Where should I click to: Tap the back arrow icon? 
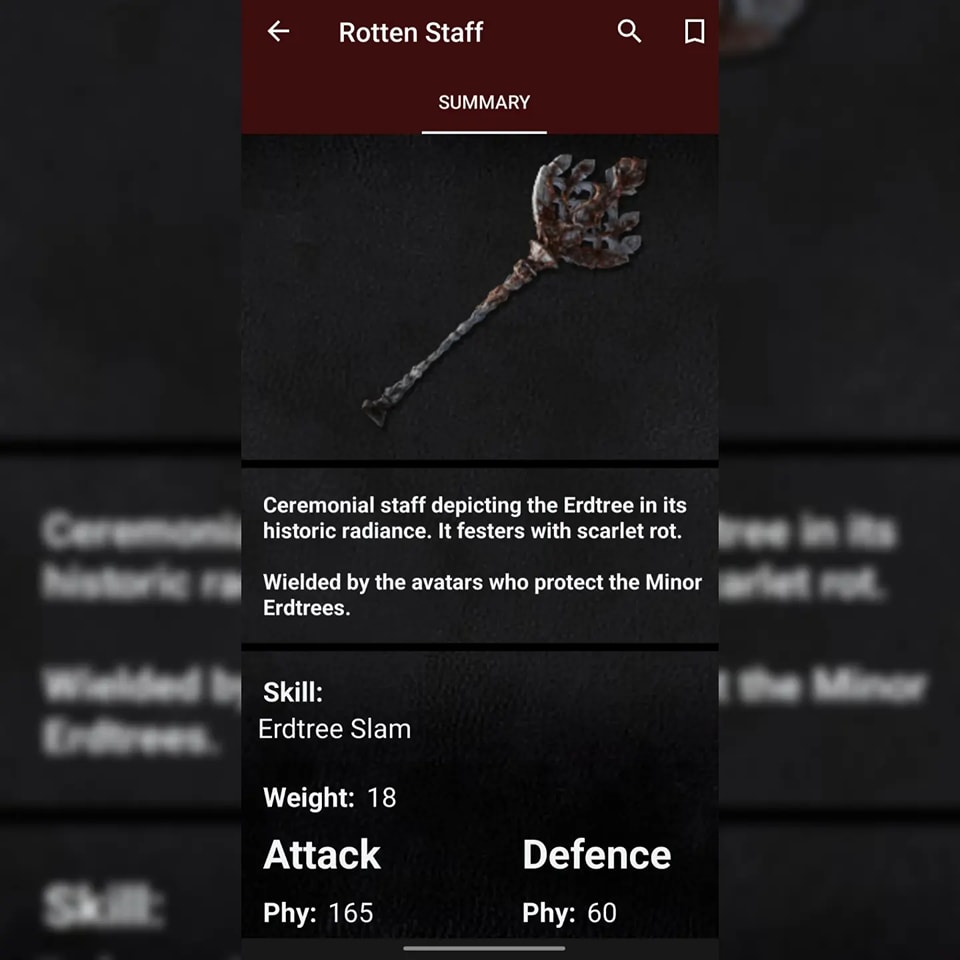point(279,31)
